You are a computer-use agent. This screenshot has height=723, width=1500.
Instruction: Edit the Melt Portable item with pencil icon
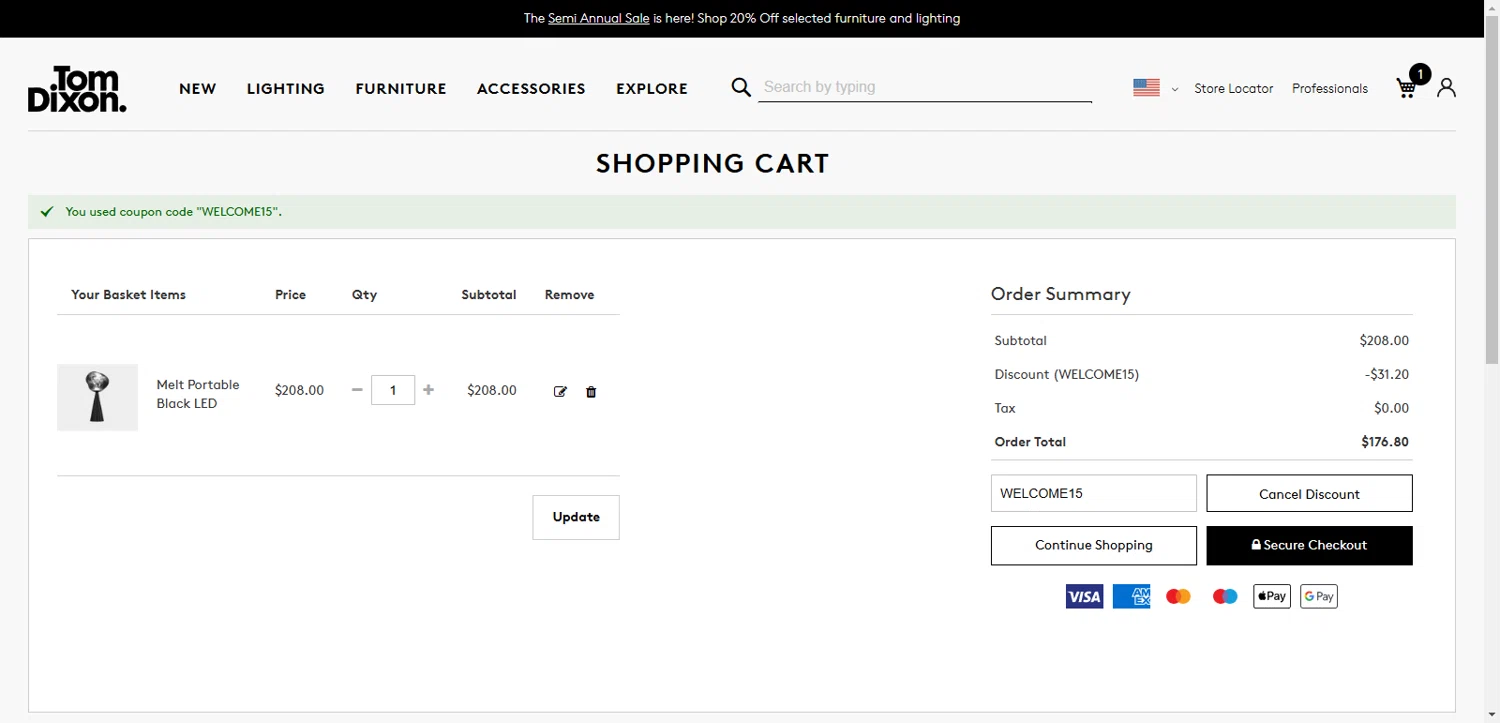pos(560,392)
